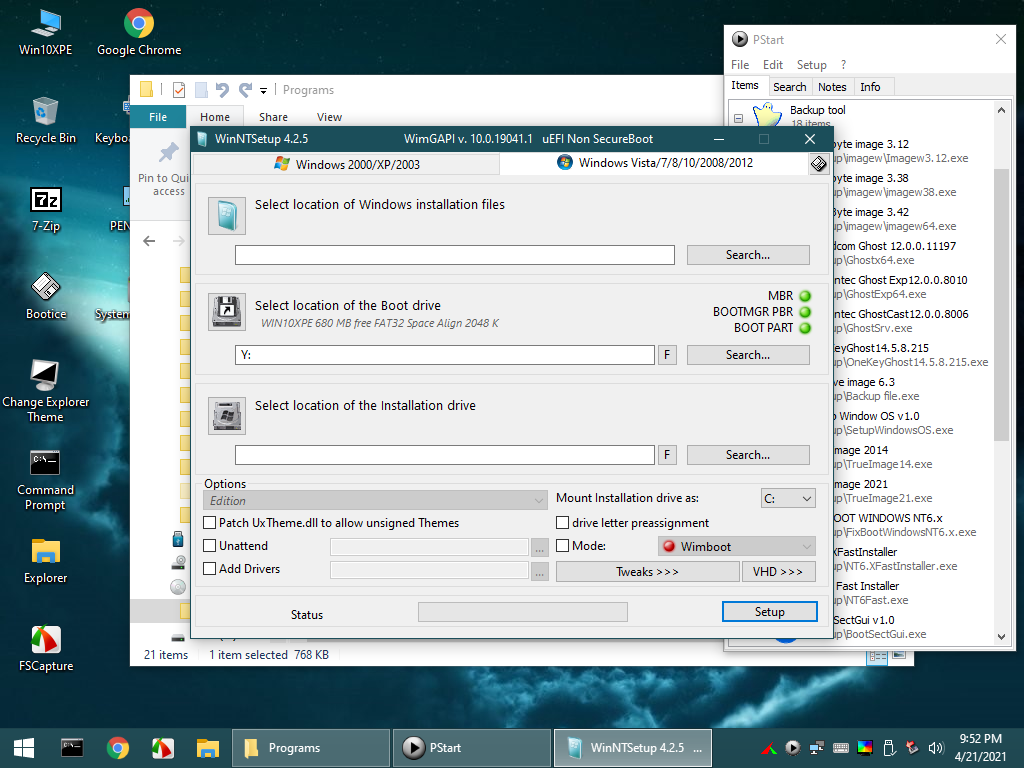
Task: Click the Pin to Quick access icon
Action: [168, 152]
